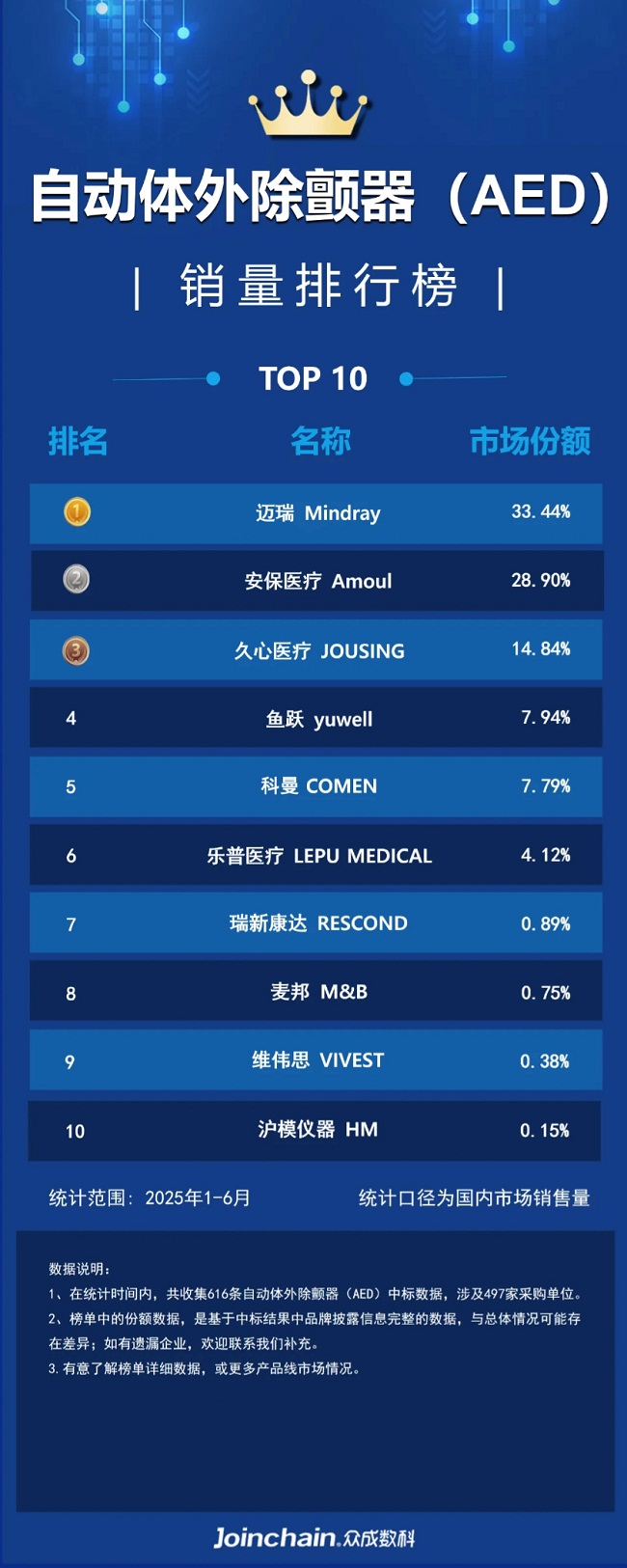627x1568 pixels.
Task: Click the gold first-place medal
Action: 77,511
